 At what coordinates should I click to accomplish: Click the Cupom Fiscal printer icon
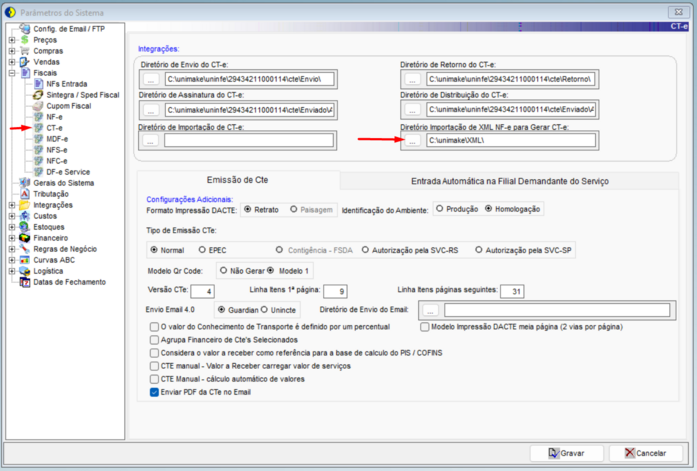click(39, 106)
